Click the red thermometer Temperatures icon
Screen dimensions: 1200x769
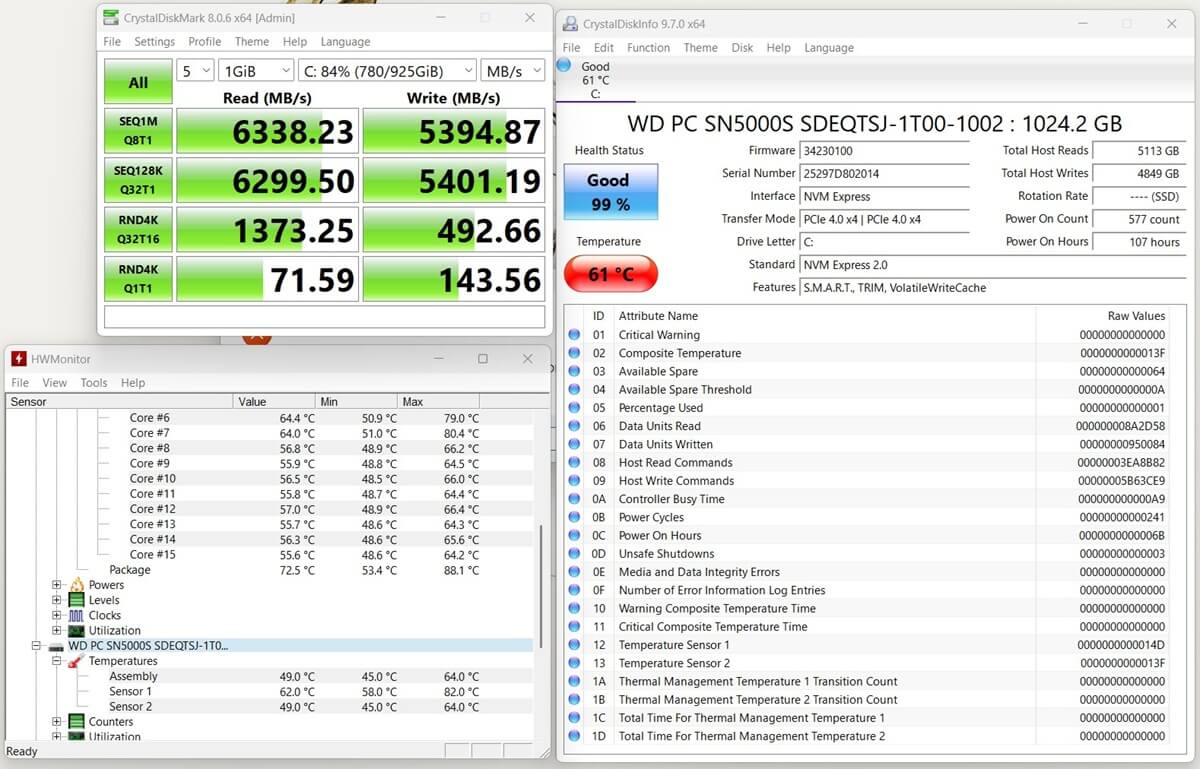coord(77,661)
